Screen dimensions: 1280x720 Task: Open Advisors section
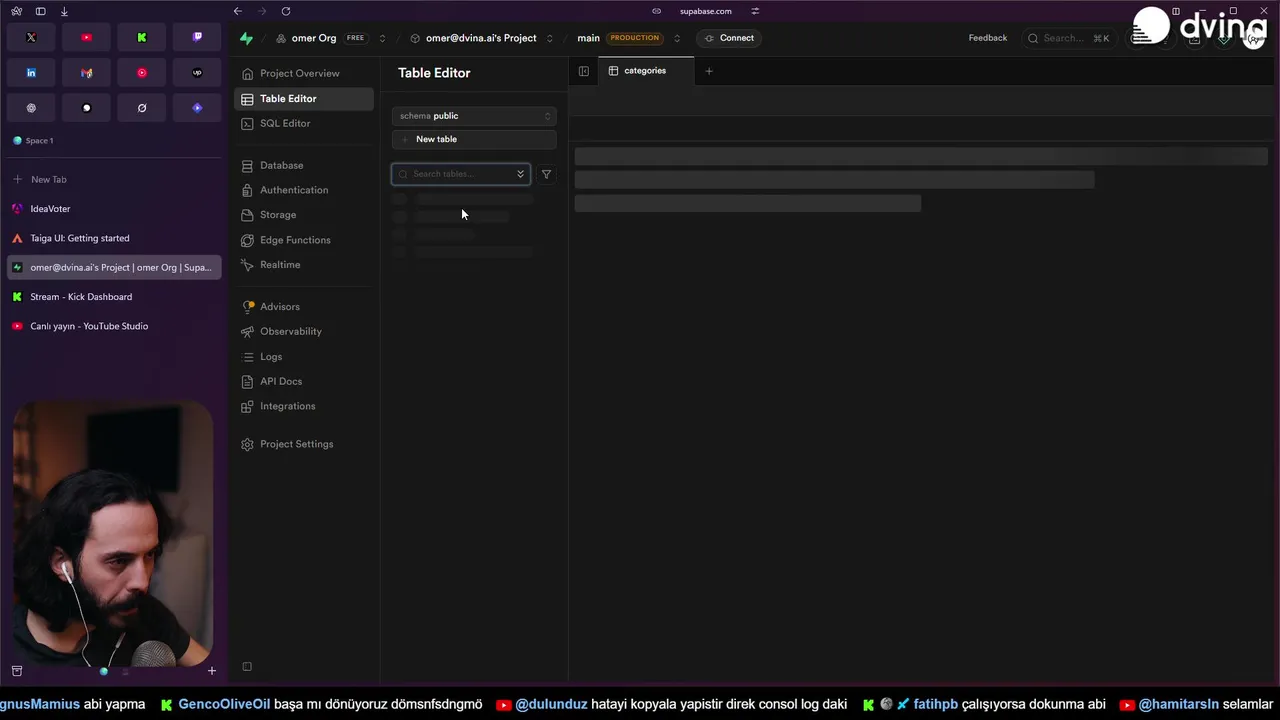click(x=304, y=307)
